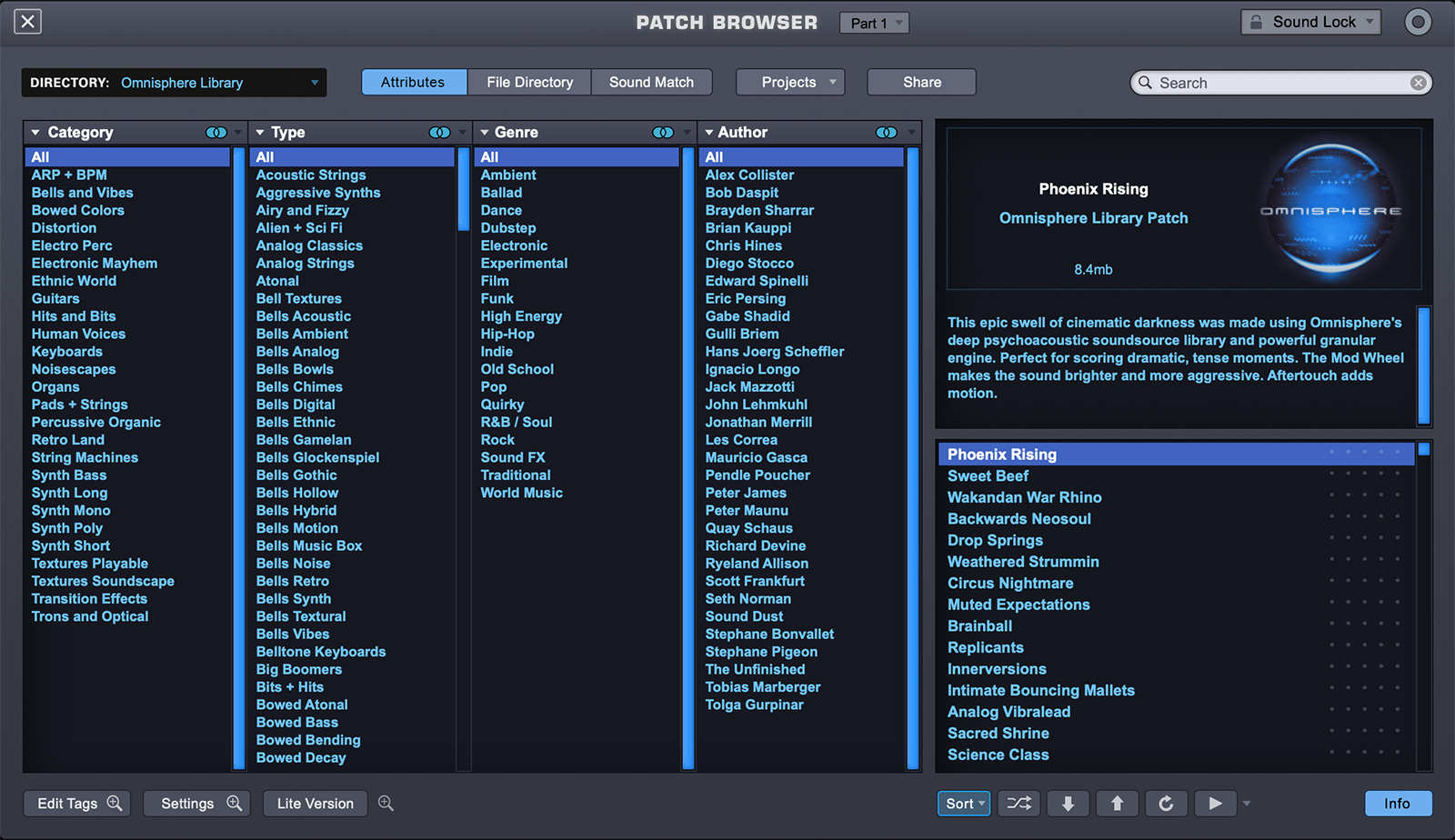This screenshot has height=840, width=1455.
Task: Refresh the patch list with circular arrow
Action: (1166, 803)
